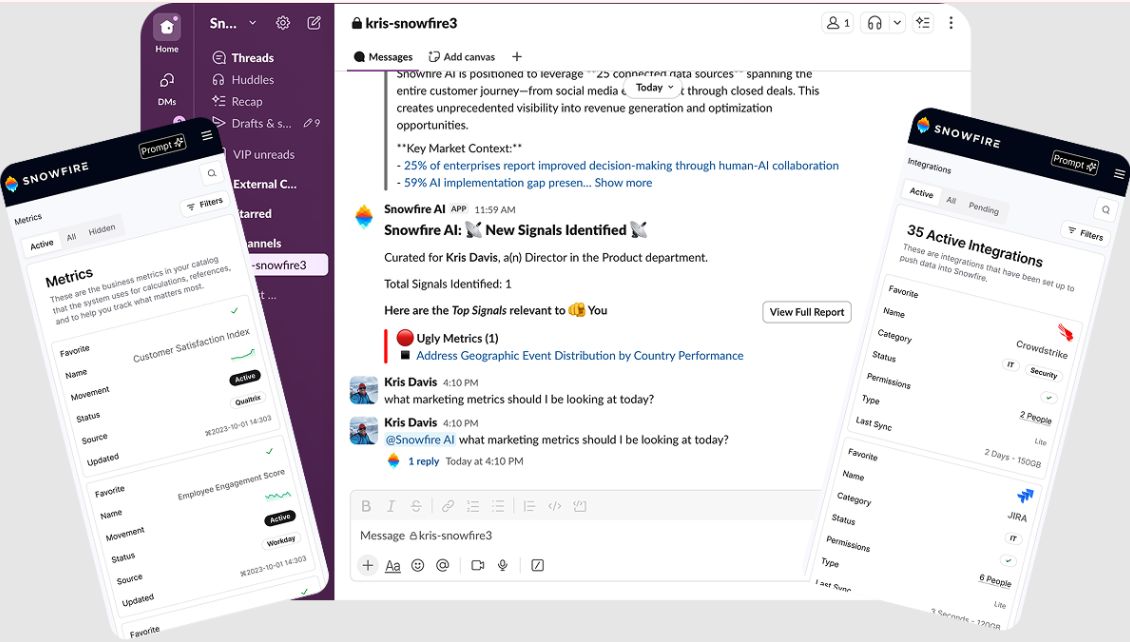This screenshot has height=642, width=1130.
Task: Insert a blockquote in composer
Action: click(x=529, y=507)
